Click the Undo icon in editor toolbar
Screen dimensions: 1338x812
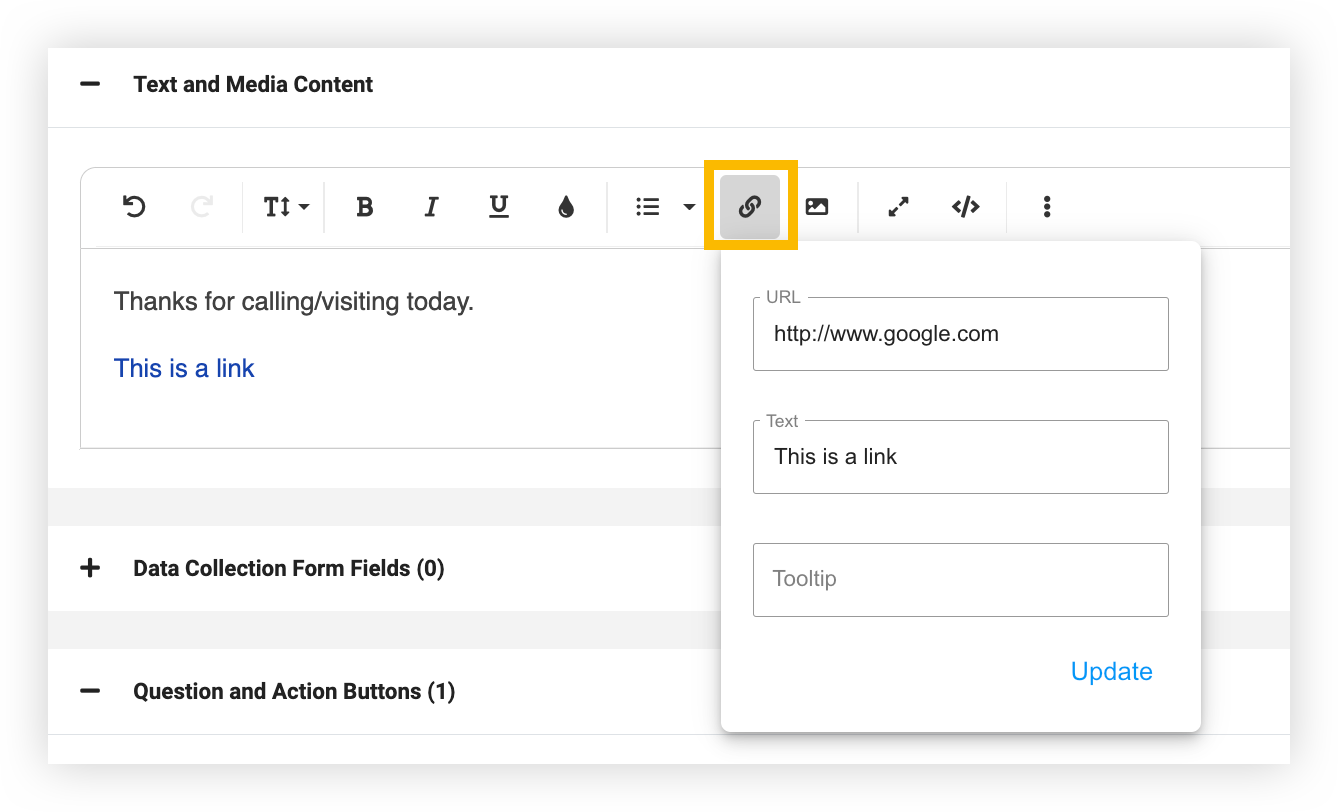click(134, 207)
